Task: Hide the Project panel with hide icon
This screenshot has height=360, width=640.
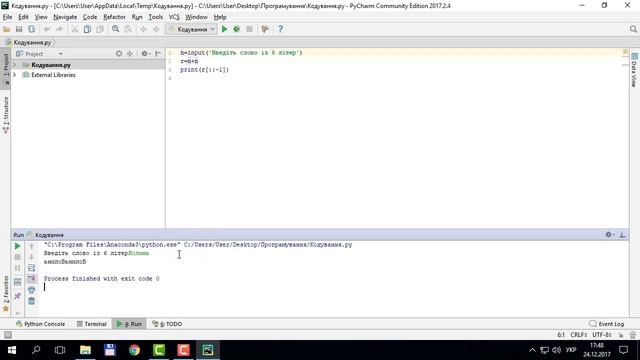Action: [158, 54]
